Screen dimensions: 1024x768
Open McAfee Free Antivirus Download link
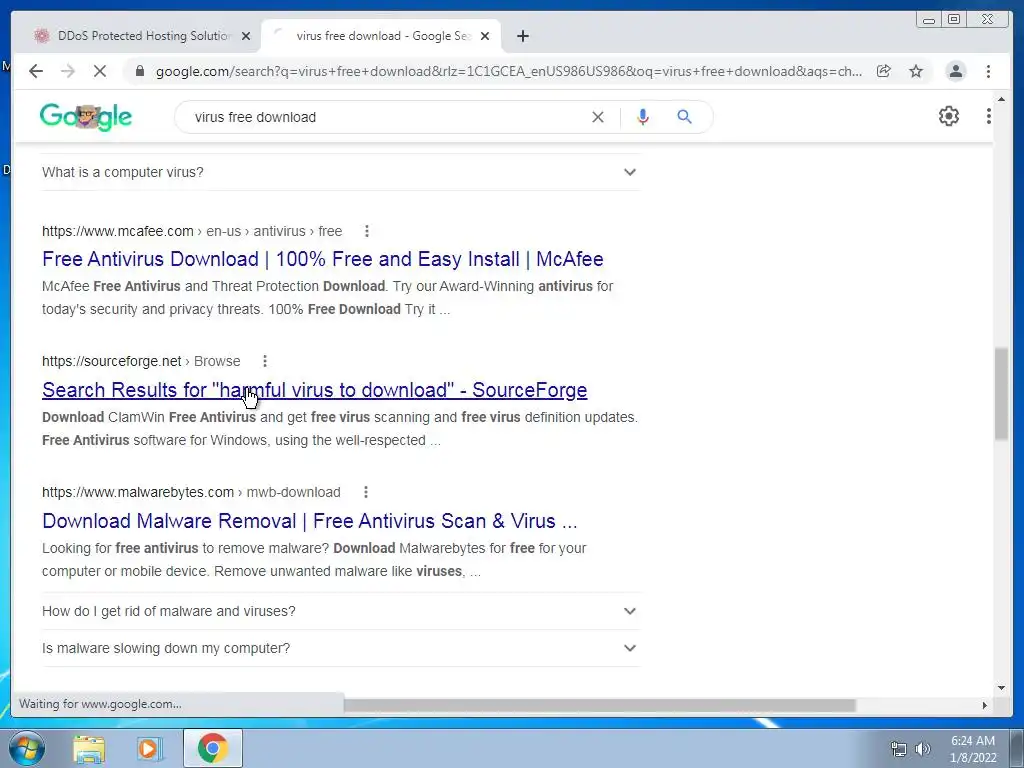click(x=323, y=259)
